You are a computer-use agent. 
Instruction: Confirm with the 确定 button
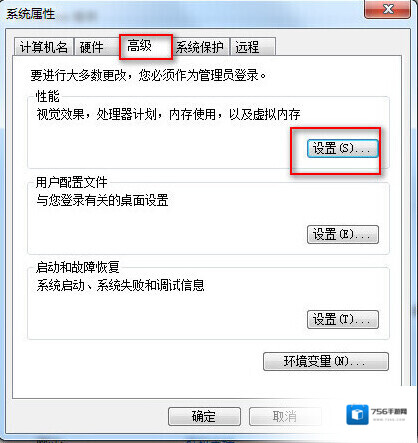[204, 416]
